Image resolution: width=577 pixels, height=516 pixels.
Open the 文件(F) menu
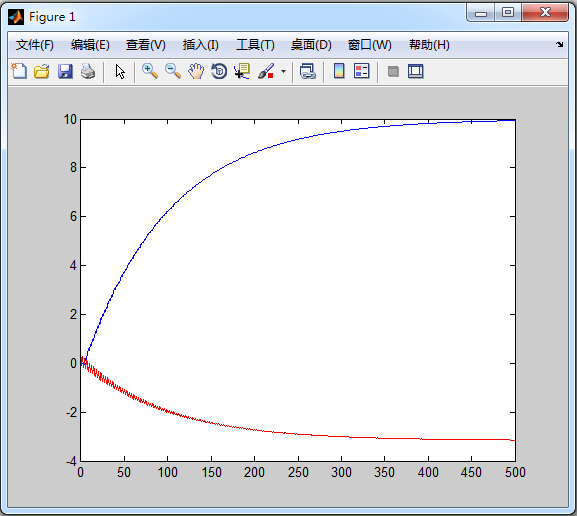click(x=35, y=45)
